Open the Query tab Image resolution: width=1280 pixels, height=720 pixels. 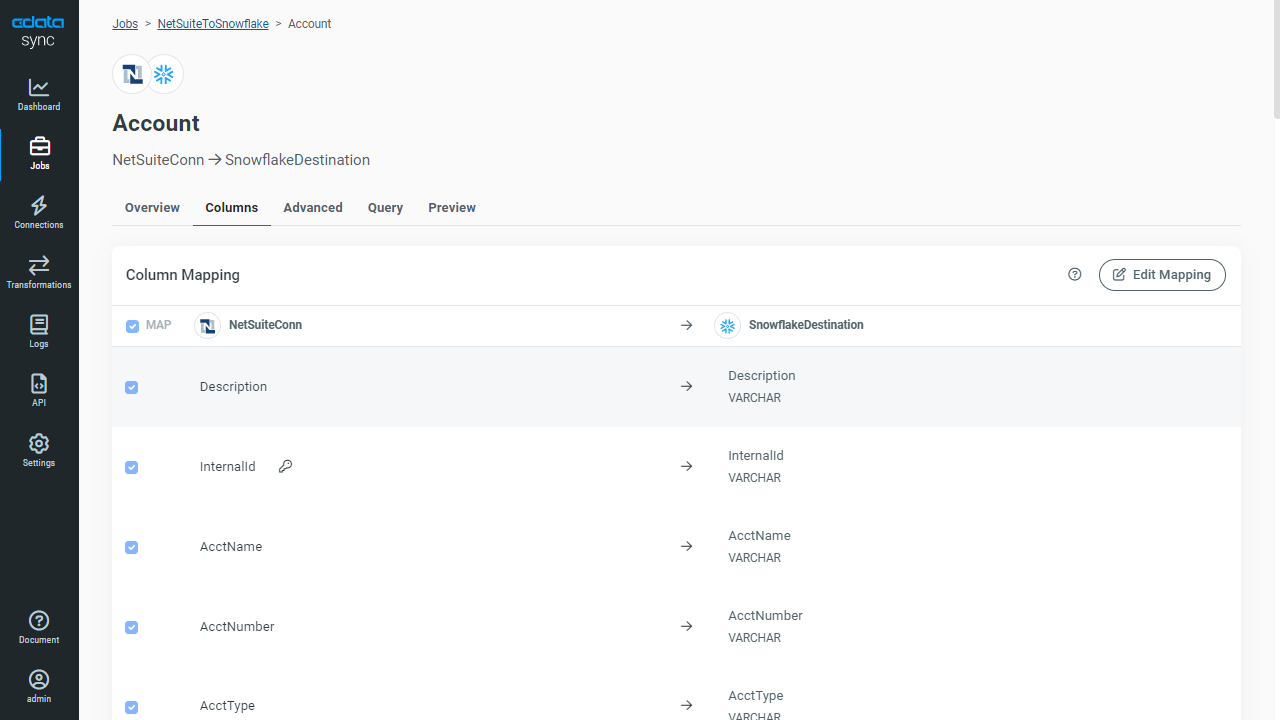pos(385,208)
